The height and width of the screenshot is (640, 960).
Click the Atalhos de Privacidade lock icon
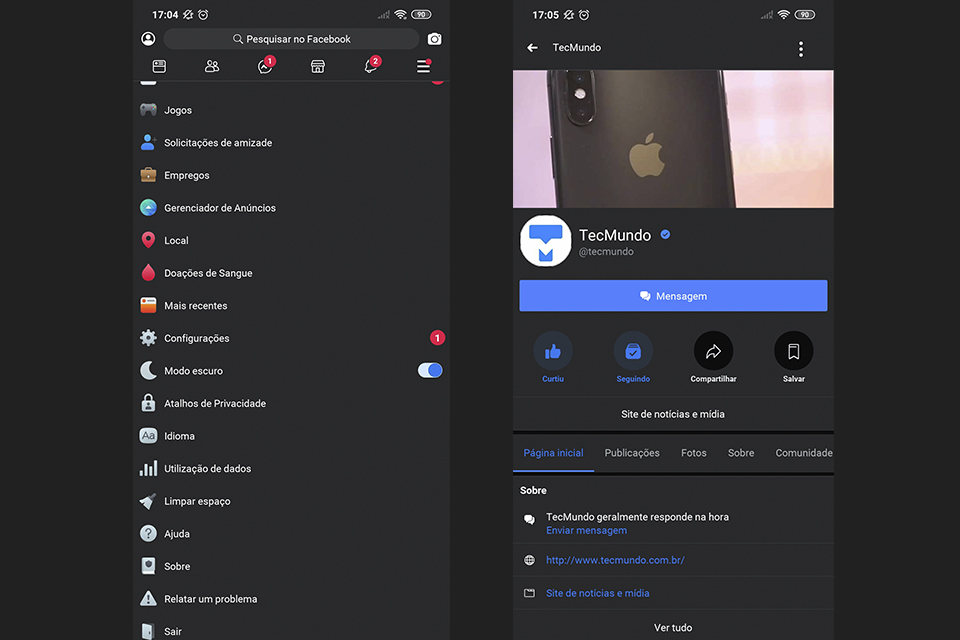click(148, 402)
